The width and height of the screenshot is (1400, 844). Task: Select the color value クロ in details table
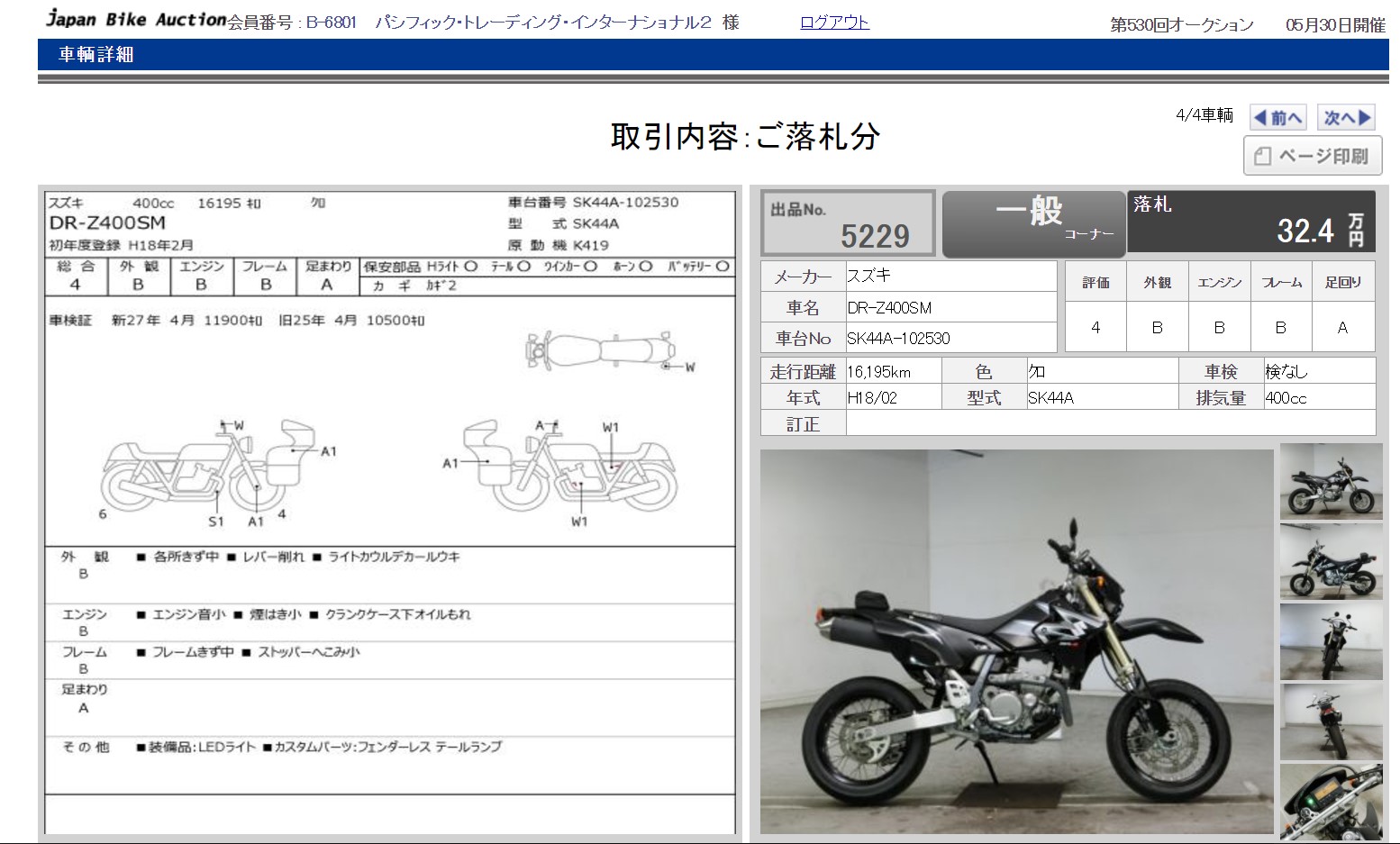click(1037, 371)
